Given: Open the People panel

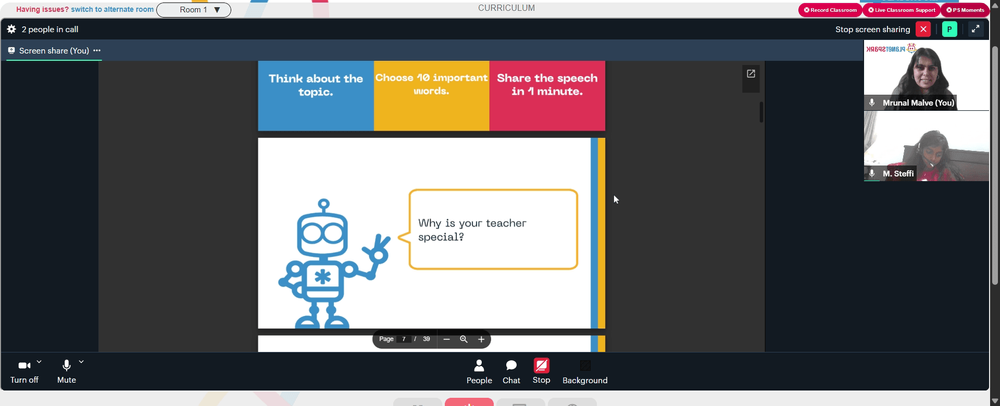Looking at the screenshot, I should [x=479, y=372].
